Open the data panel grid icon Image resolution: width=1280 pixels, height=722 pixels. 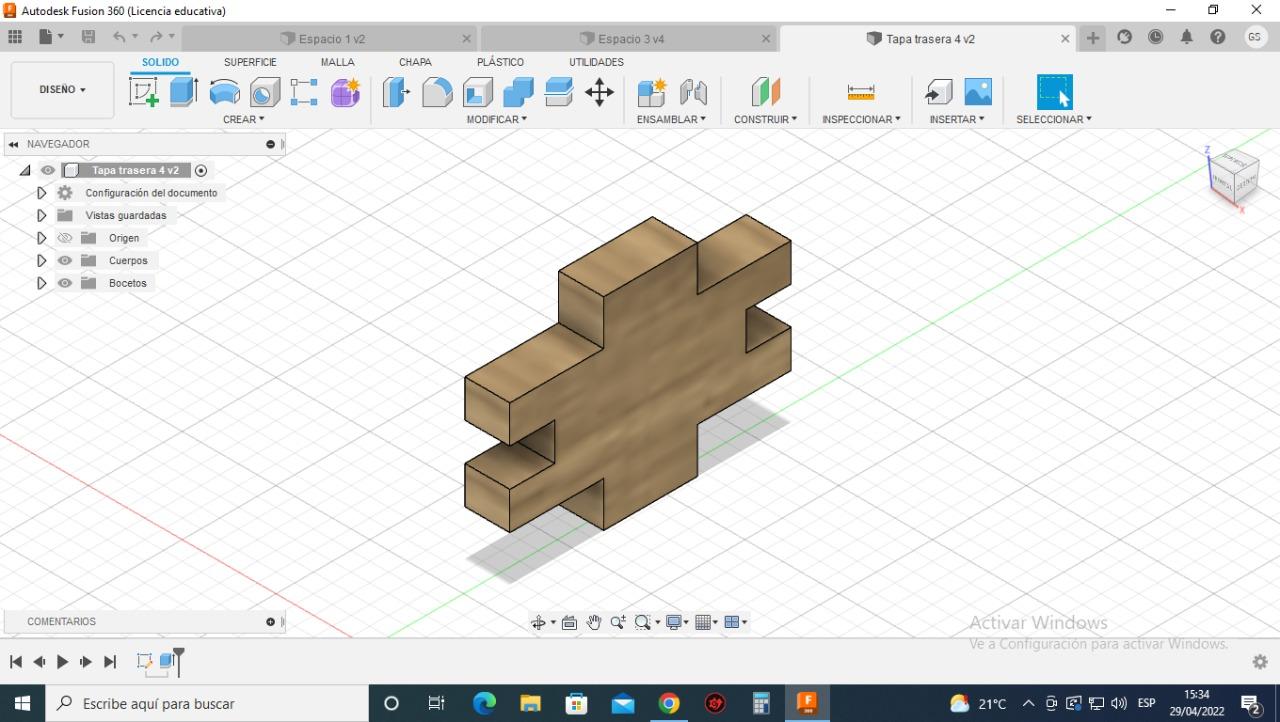pyautogui.click(x=15, y=38)
